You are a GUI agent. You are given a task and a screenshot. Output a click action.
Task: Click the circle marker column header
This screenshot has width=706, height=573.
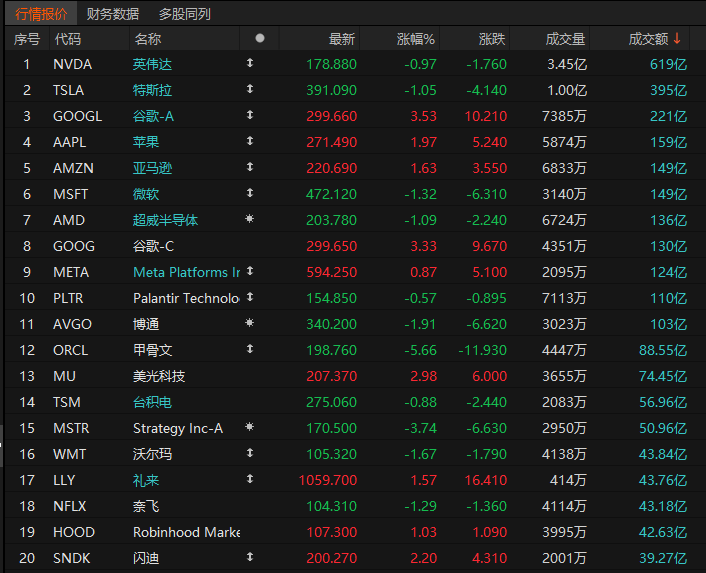pos(259,38)
